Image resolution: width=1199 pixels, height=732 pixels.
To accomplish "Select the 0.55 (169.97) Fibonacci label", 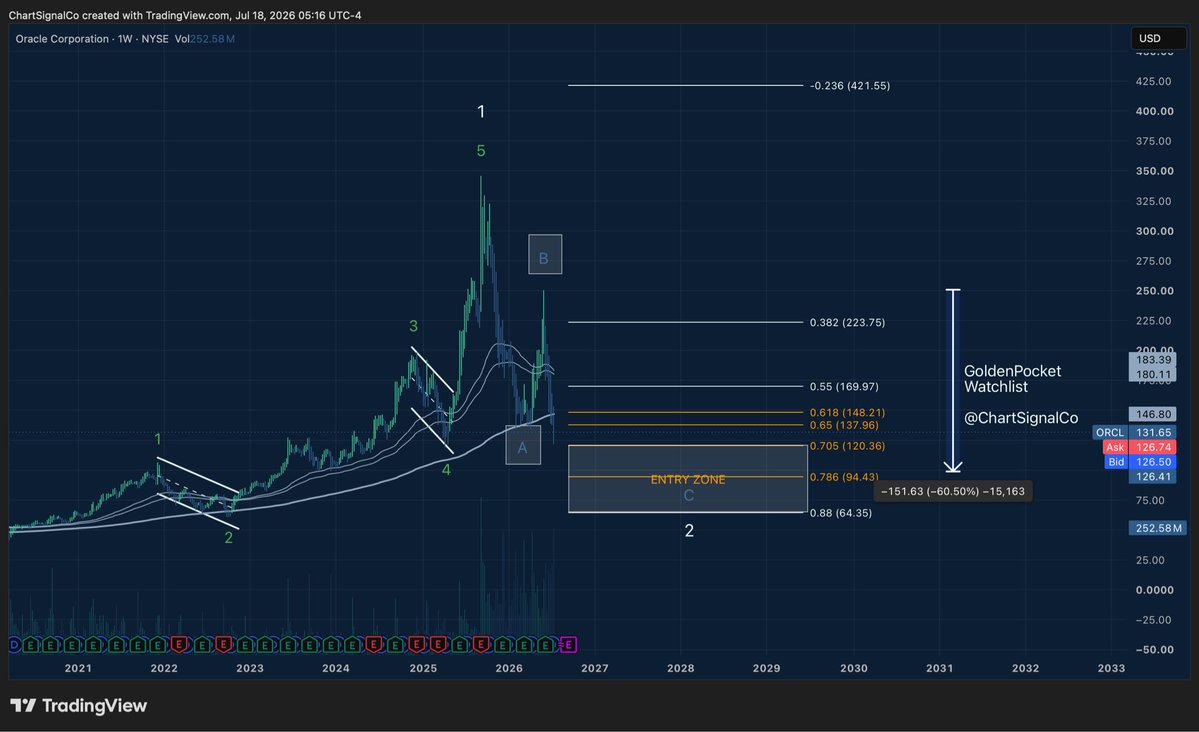I will point(844,387).
